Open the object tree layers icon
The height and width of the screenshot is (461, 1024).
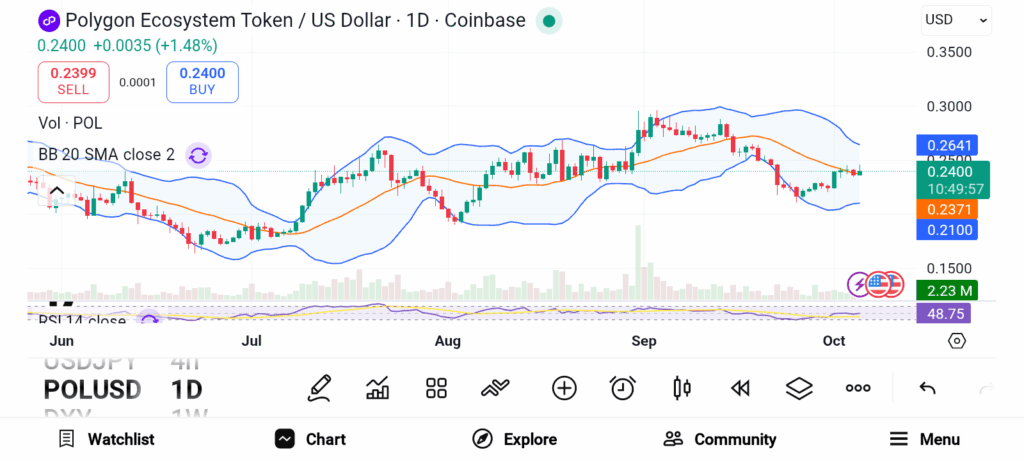click(798, 388)
